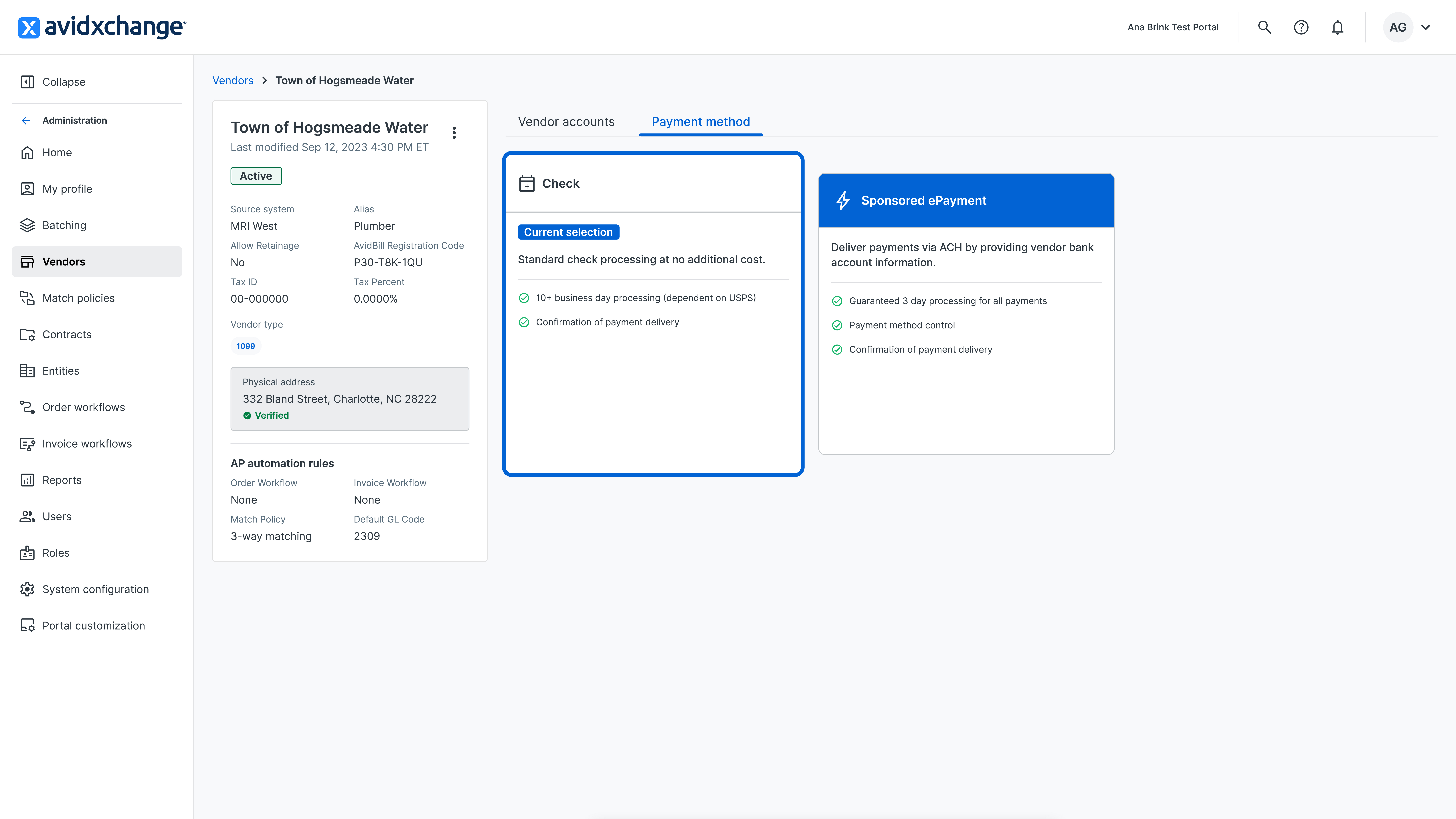
Task: Click the Active status badge
Action: pos(256,176)
